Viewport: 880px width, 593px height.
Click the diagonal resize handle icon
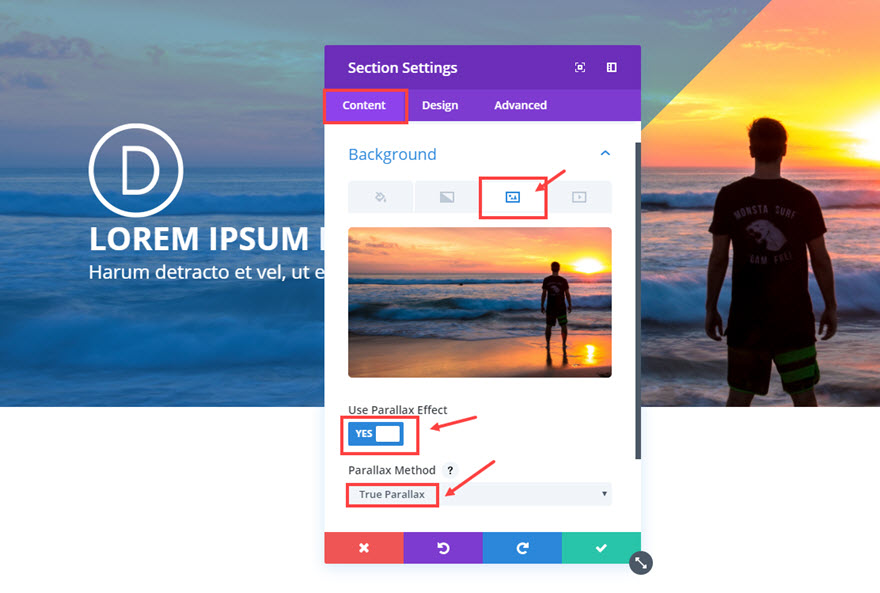point(641,563)
